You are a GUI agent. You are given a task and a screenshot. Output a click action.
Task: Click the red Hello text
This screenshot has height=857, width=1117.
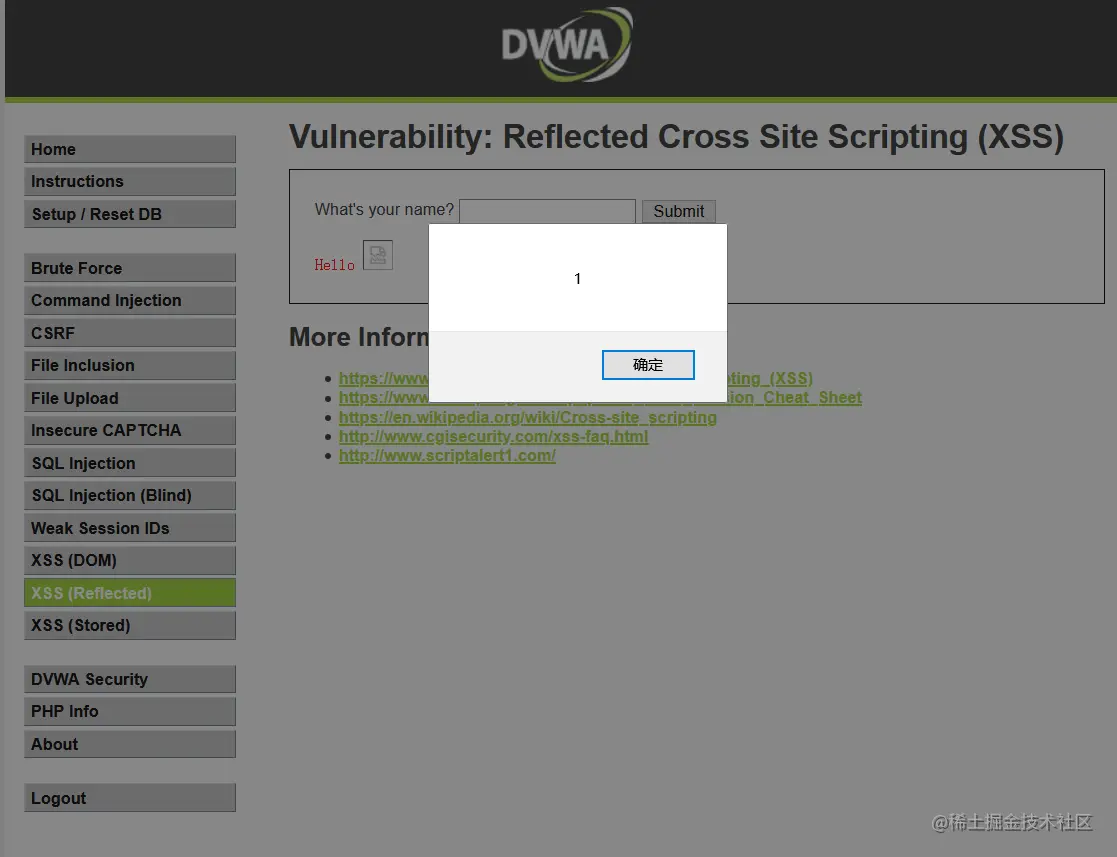pos(334,264)
